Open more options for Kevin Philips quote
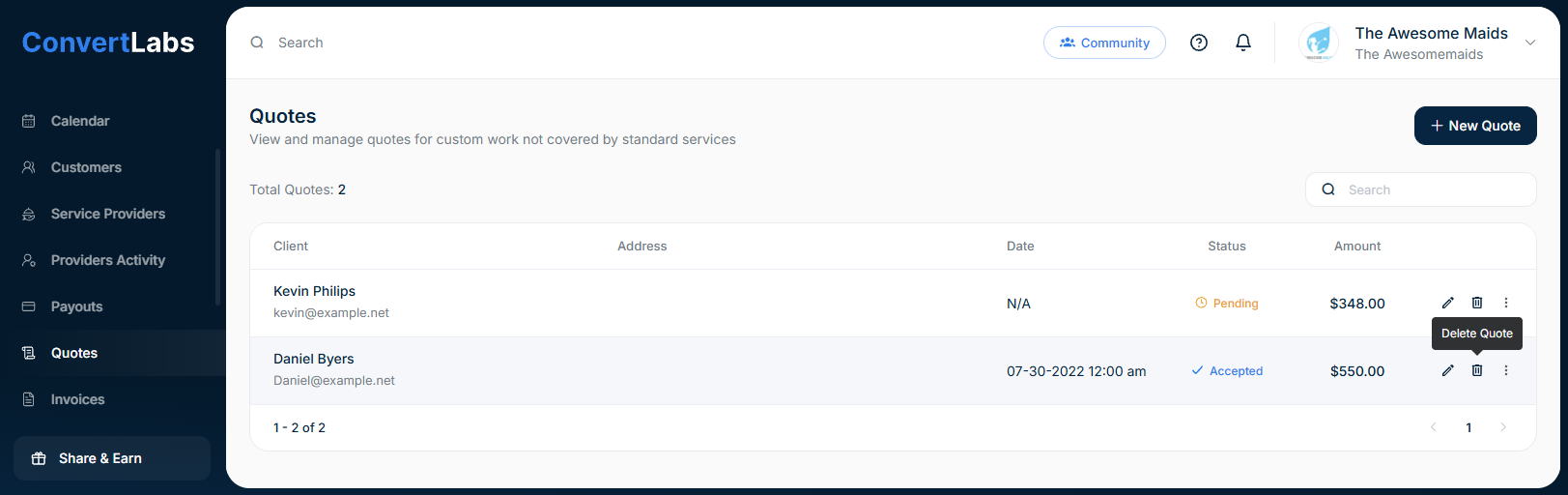Image resolution: width=1568 pixels, height=495 pixels. click(1506, 303)
